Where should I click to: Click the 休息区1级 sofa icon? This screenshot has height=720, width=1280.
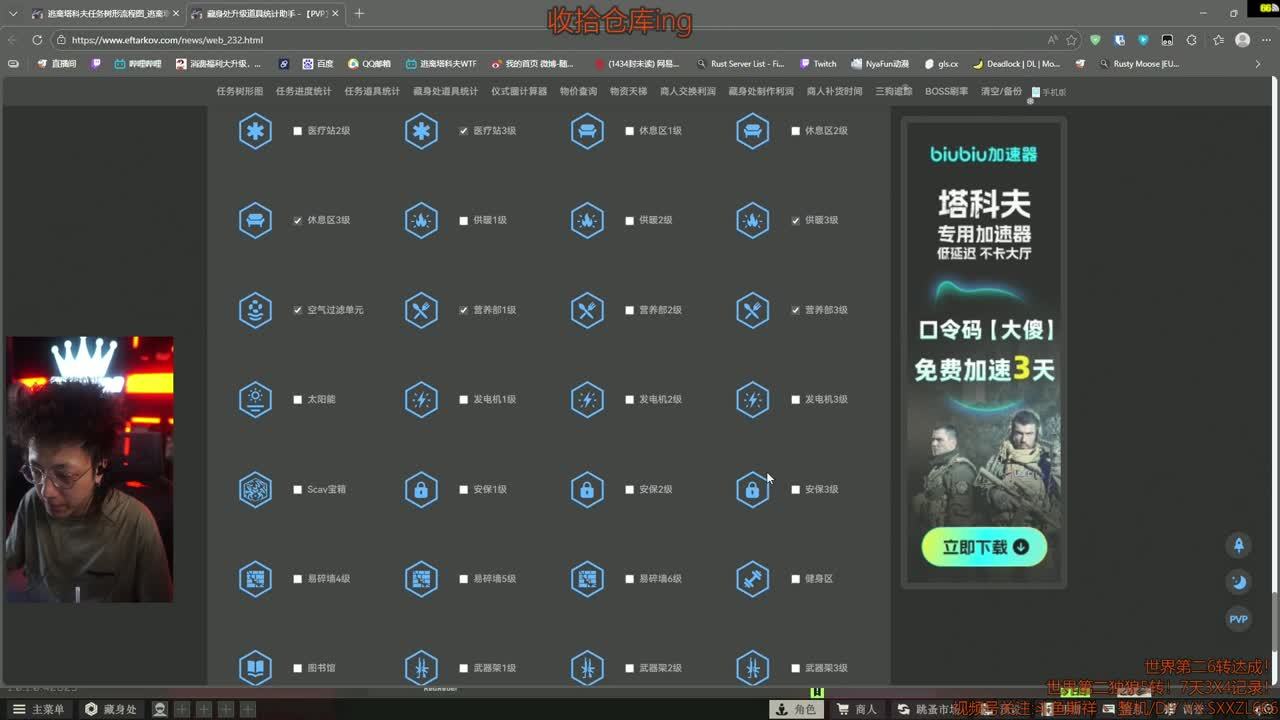[587, 131]
